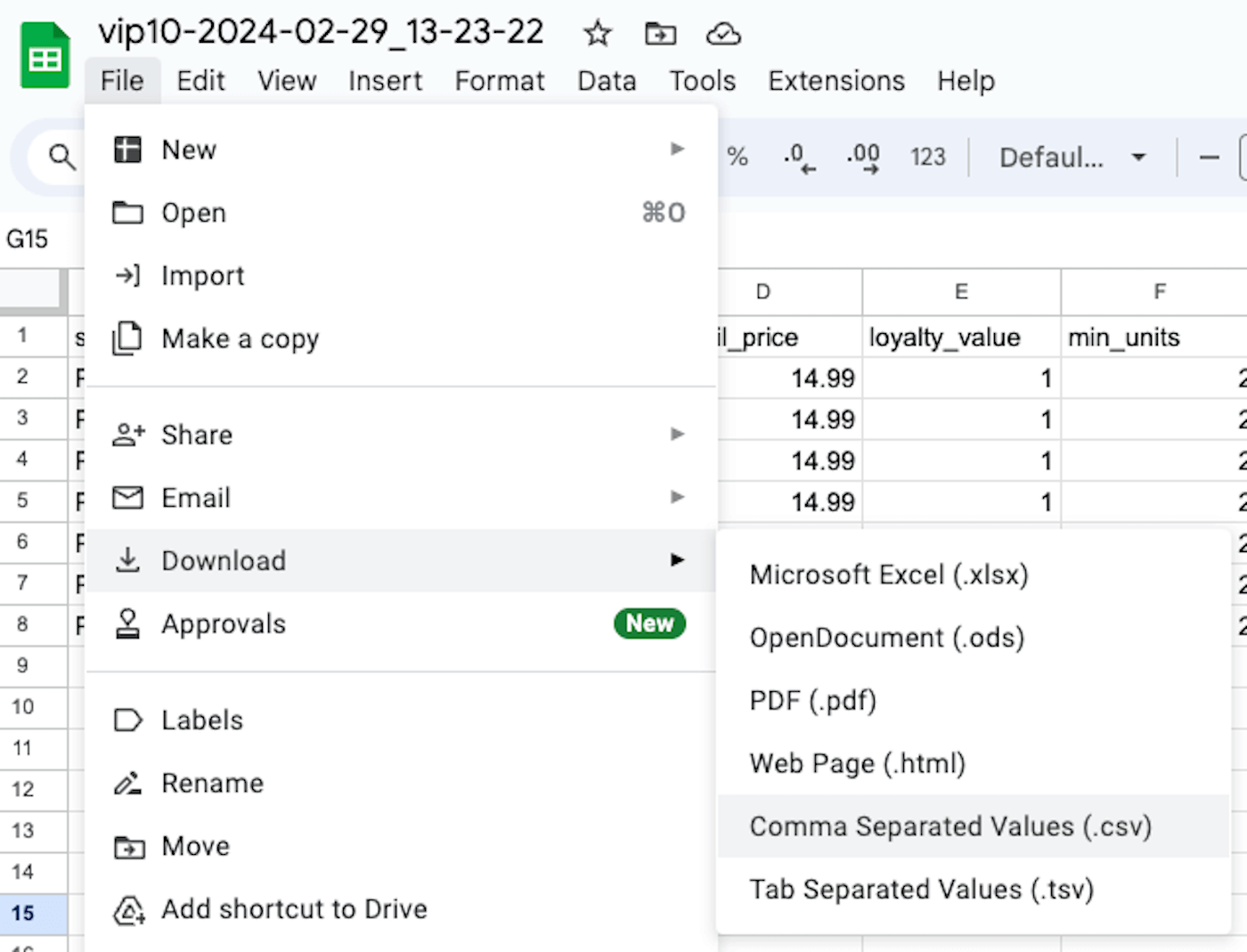Click the green New badge on Approvals

[650, 623]
